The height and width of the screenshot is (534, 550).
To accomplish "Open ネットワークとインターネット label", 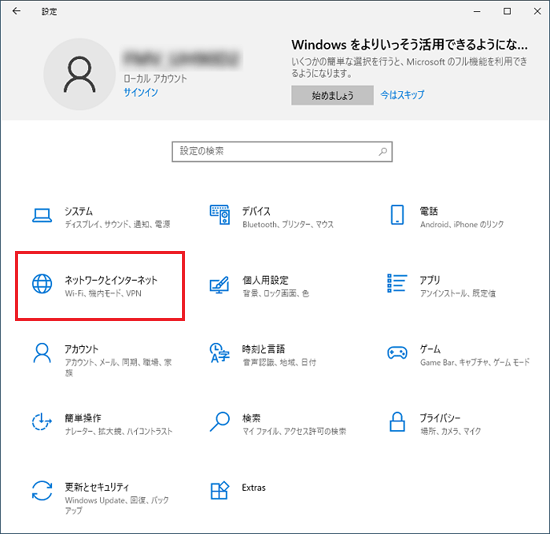I will tap(111, 280).
